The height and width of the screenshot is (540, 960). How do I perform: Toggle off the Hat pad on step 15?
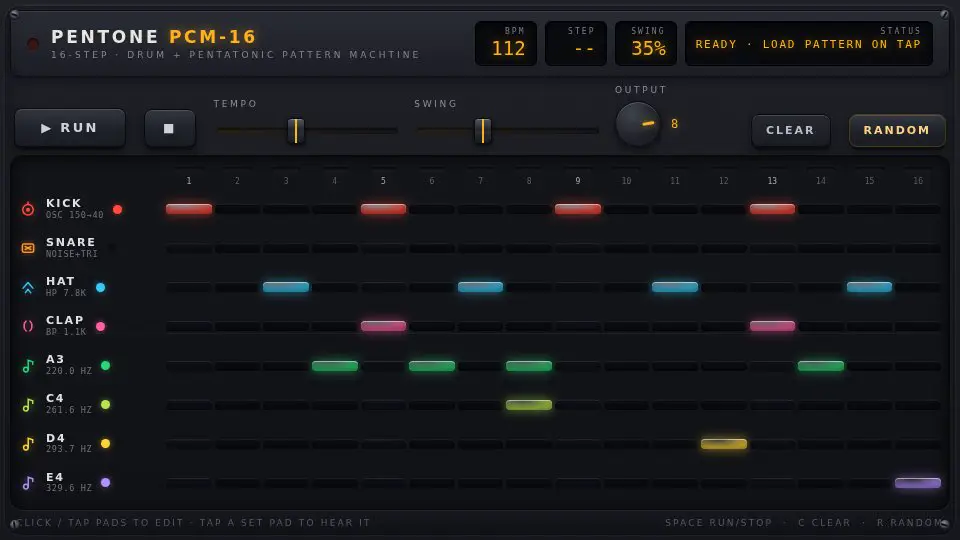(869, 287)
